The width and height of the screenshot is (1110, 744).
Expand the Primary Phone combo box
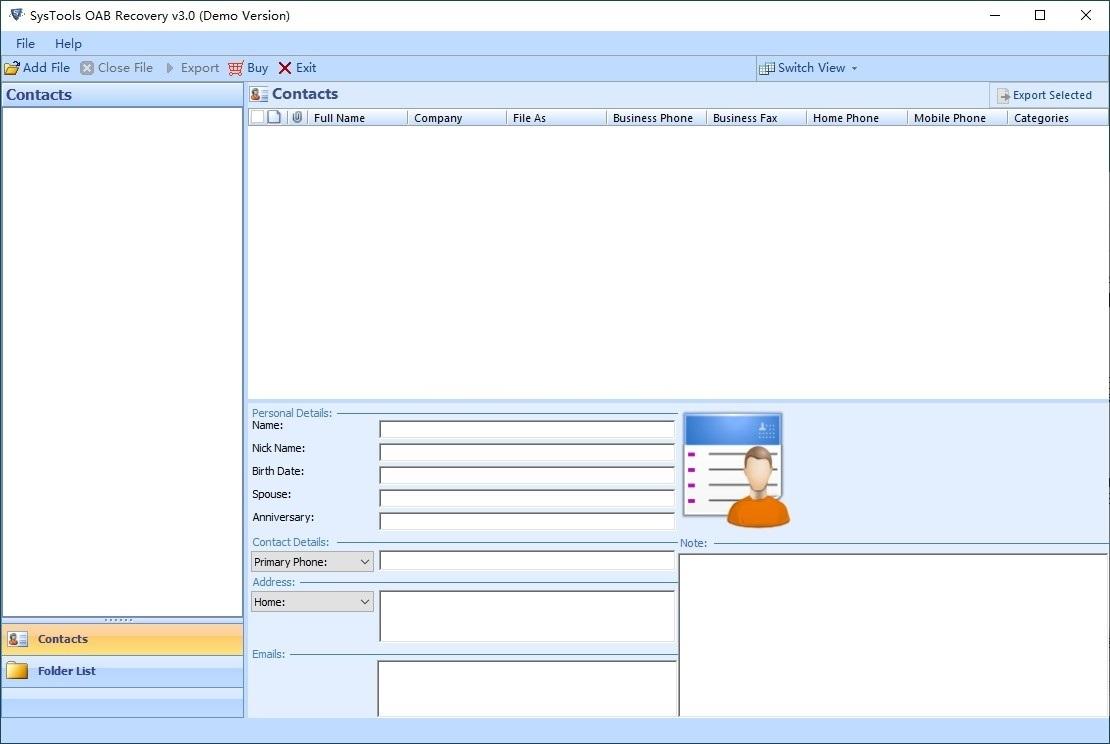click(x=312, y=562)
